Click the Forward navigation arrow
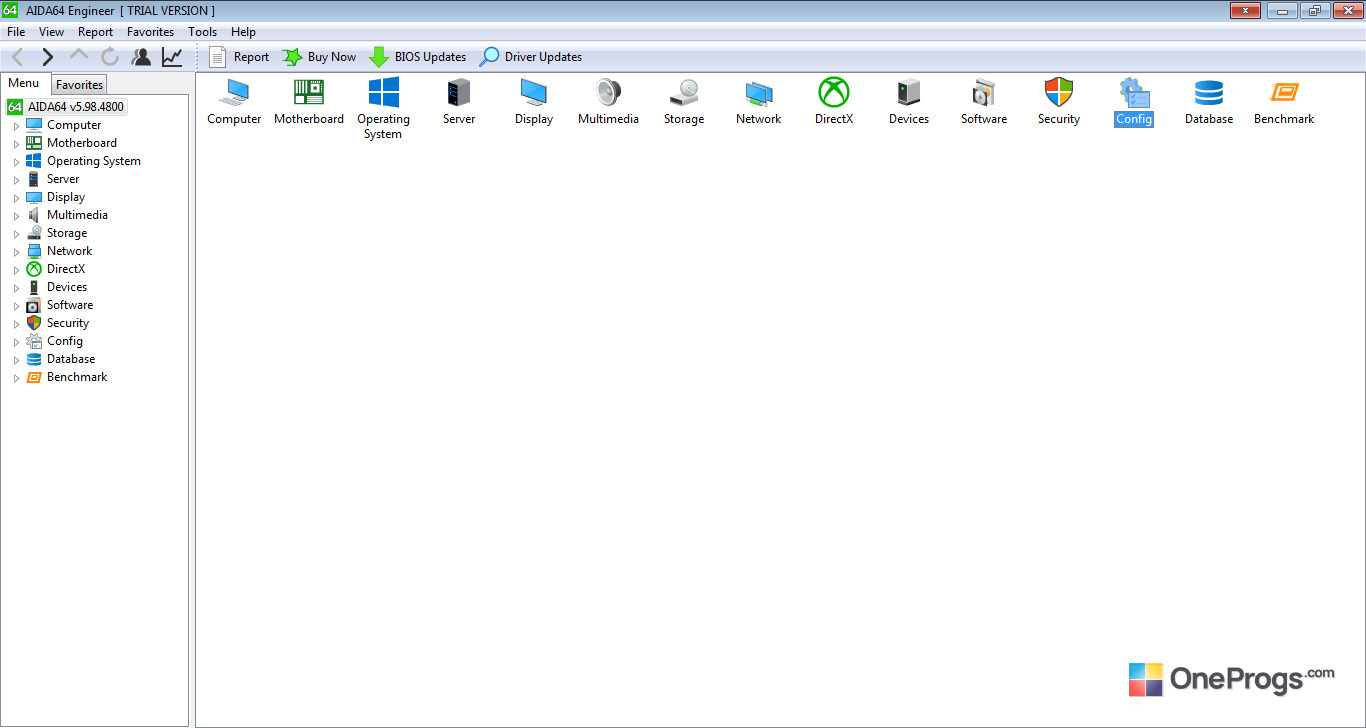This screenshot has width=1366, height=728. (x=47, y=57)
